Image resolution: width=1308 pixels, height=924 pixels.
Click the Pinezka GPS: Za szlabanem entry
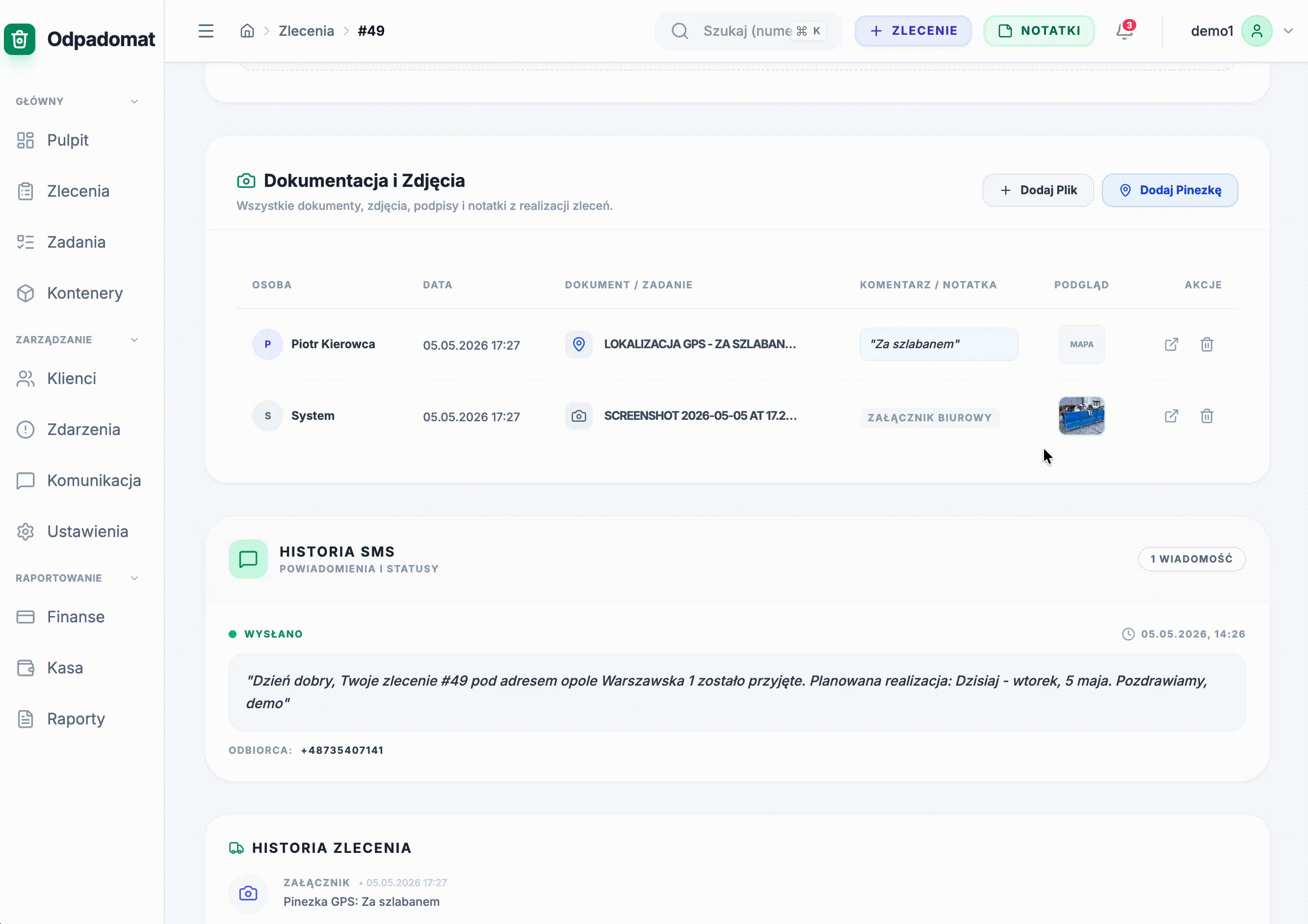pos(362,902)
